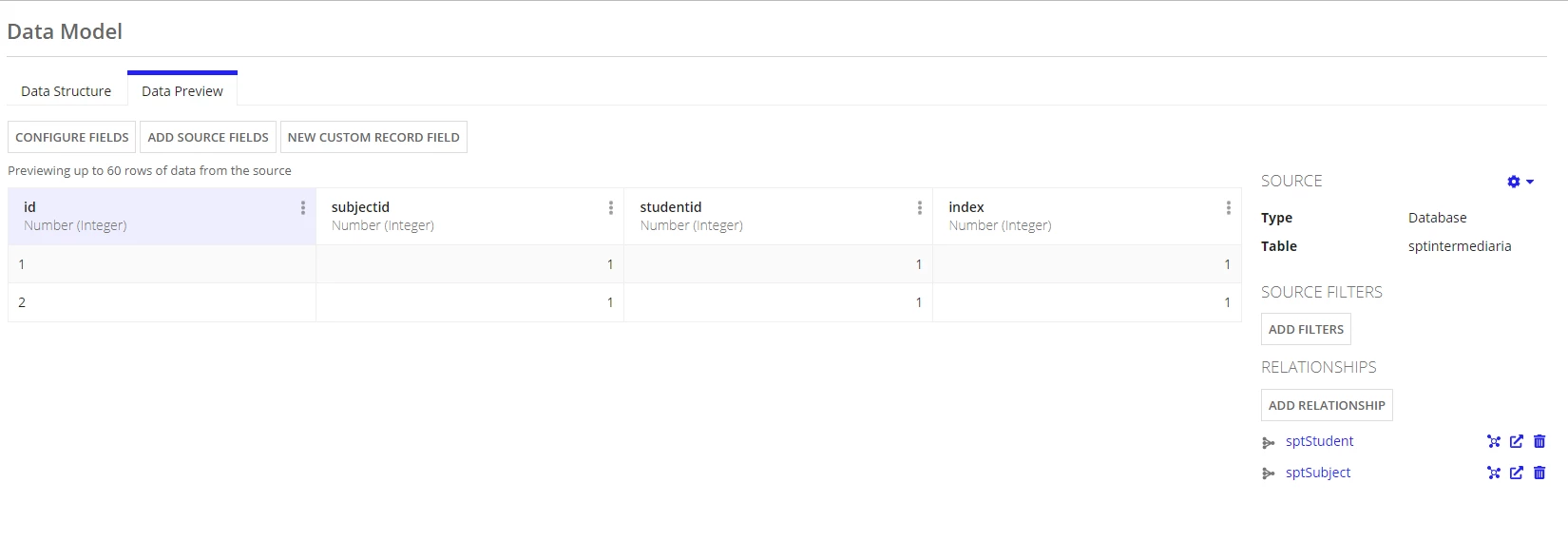The height and width of the screenshot is (560, 1568).
Task: Open the index column options menu
Action: tap(1229, 207)
